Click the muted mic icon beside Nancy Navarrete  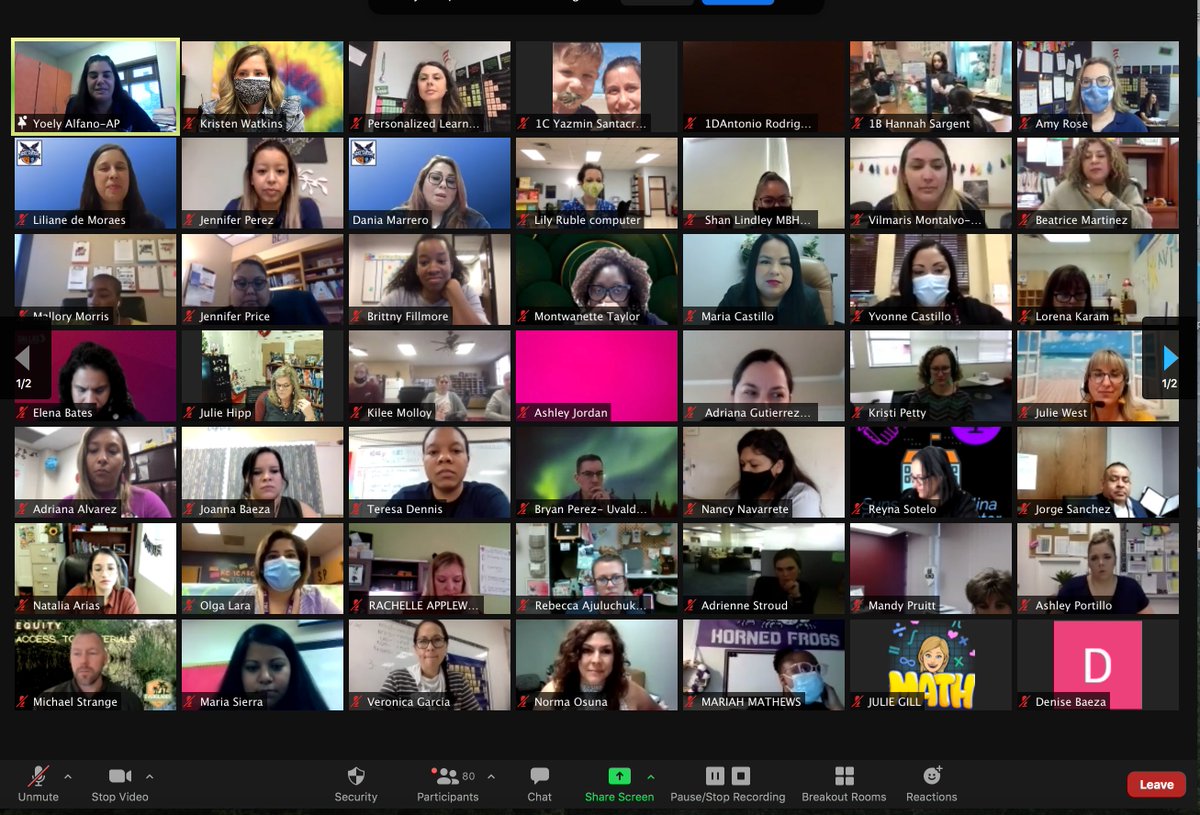[x=690, y=509]
